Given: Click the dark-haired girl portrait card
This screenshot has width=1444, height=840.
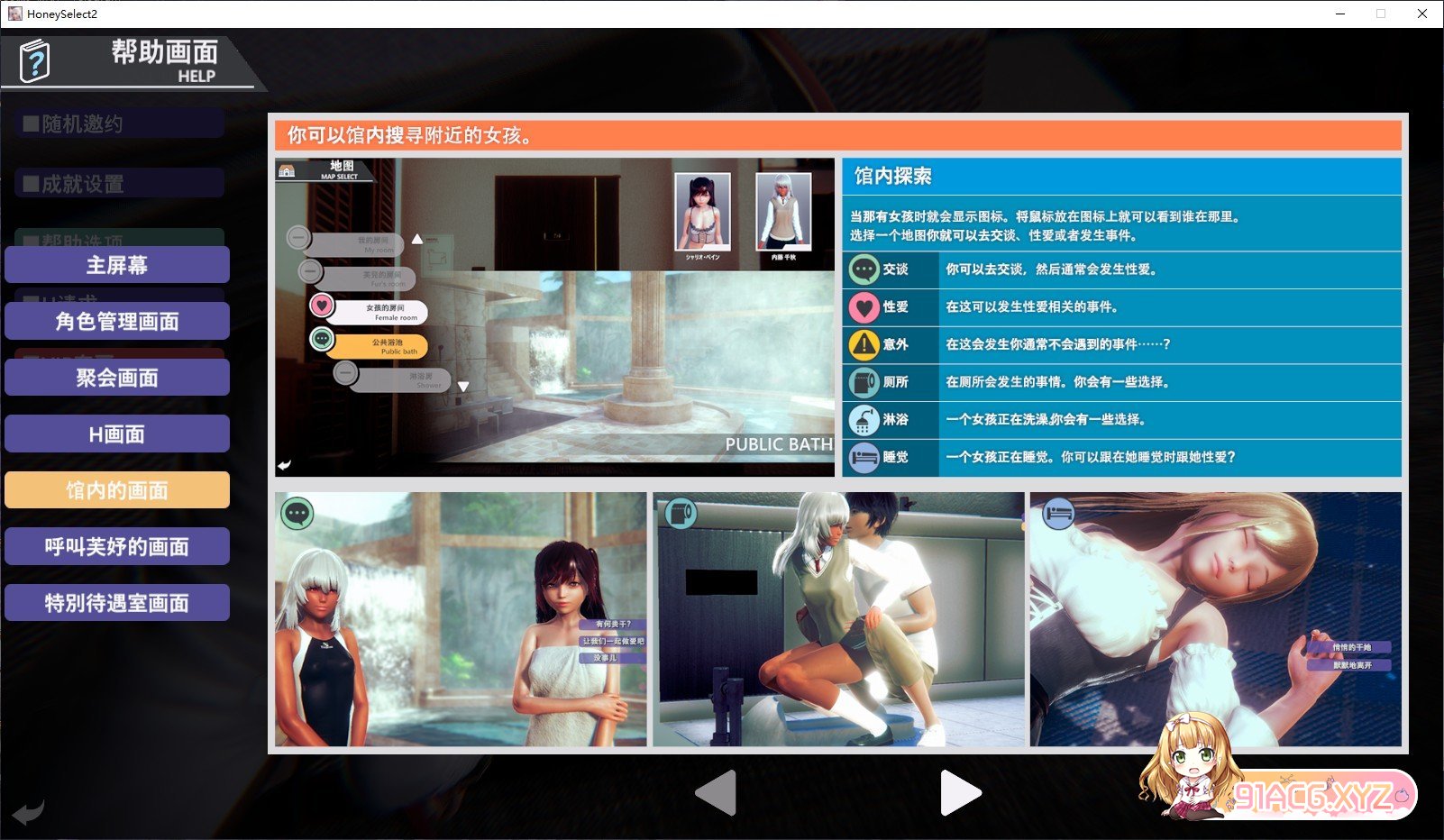Looking at the screenshot, I should pyautogui.click(x=702, y=212).
